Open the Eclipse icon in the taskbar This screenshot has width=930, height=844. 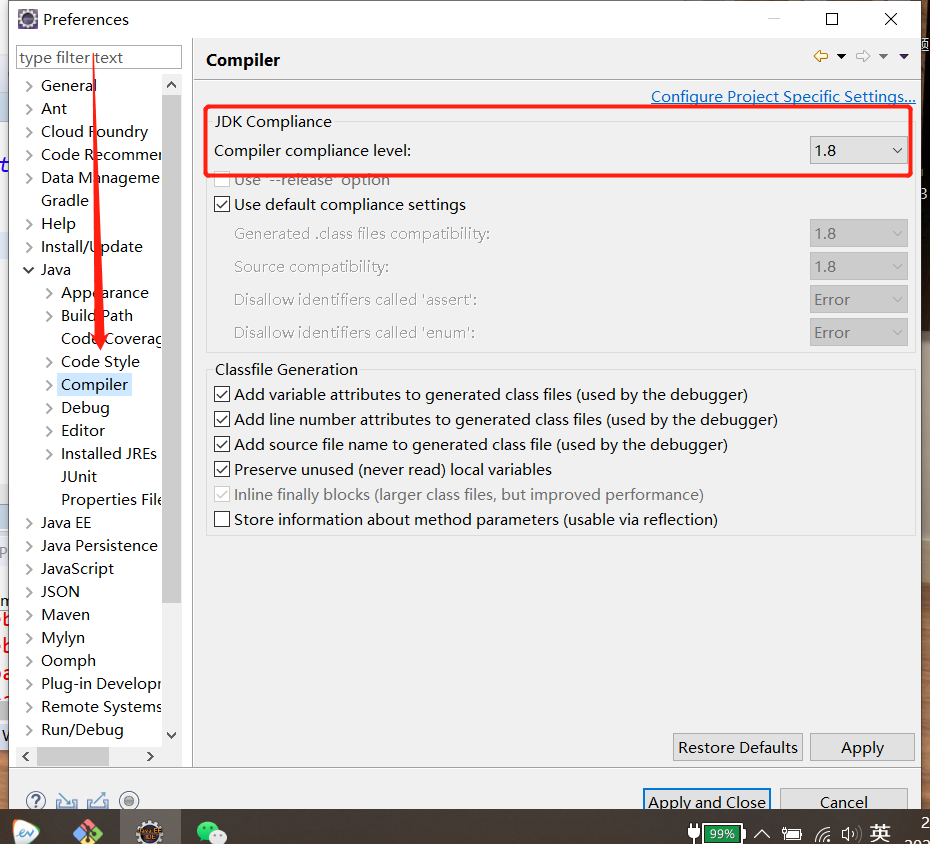click(x=149, y=832)
